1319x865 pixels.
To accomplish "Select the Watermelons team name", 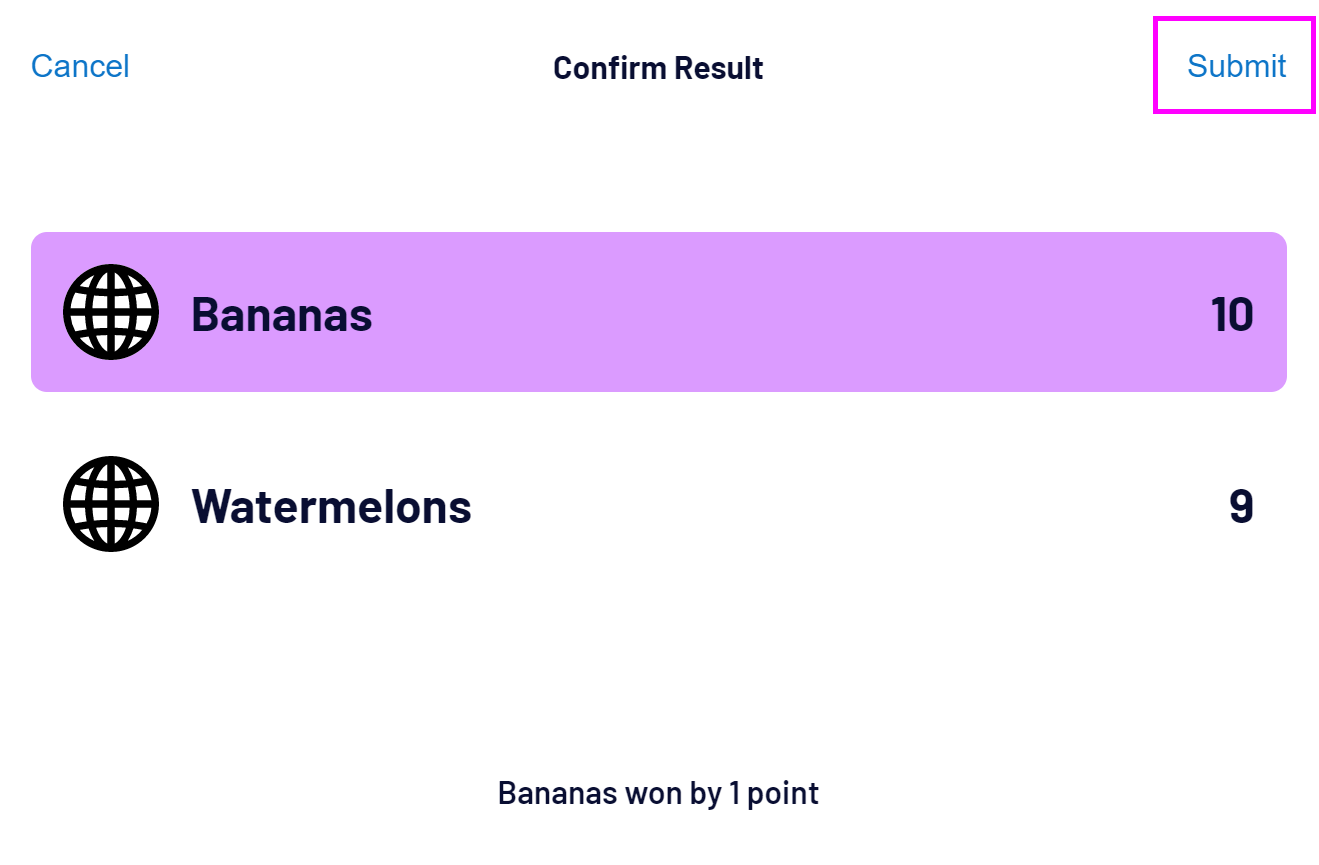I will [x=331, y=506].
